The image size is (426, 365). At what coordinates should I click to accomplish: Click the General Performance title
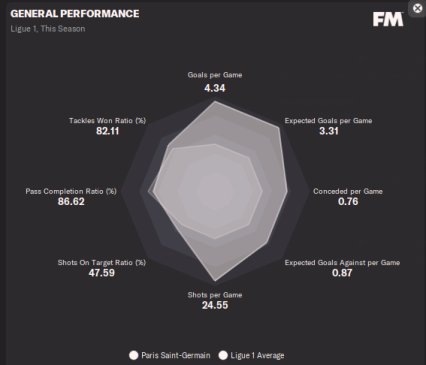75,14
